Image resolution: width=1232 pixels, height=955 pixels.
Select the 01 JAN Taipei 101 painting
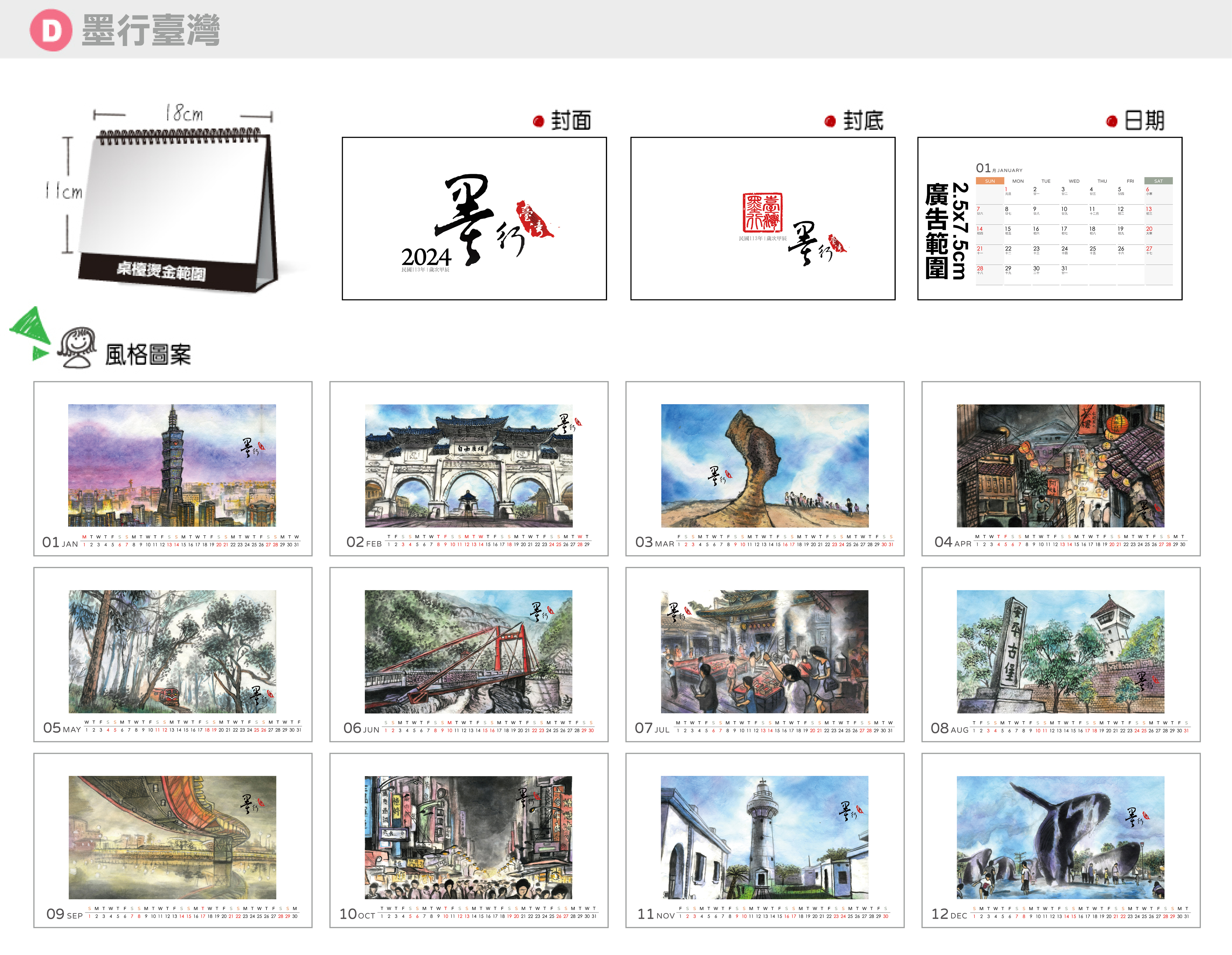[172, 465]
